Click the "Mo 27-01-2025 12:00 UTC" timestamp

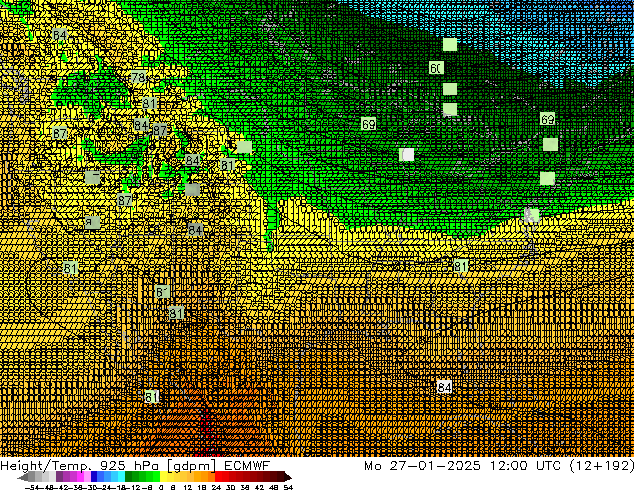463,466
